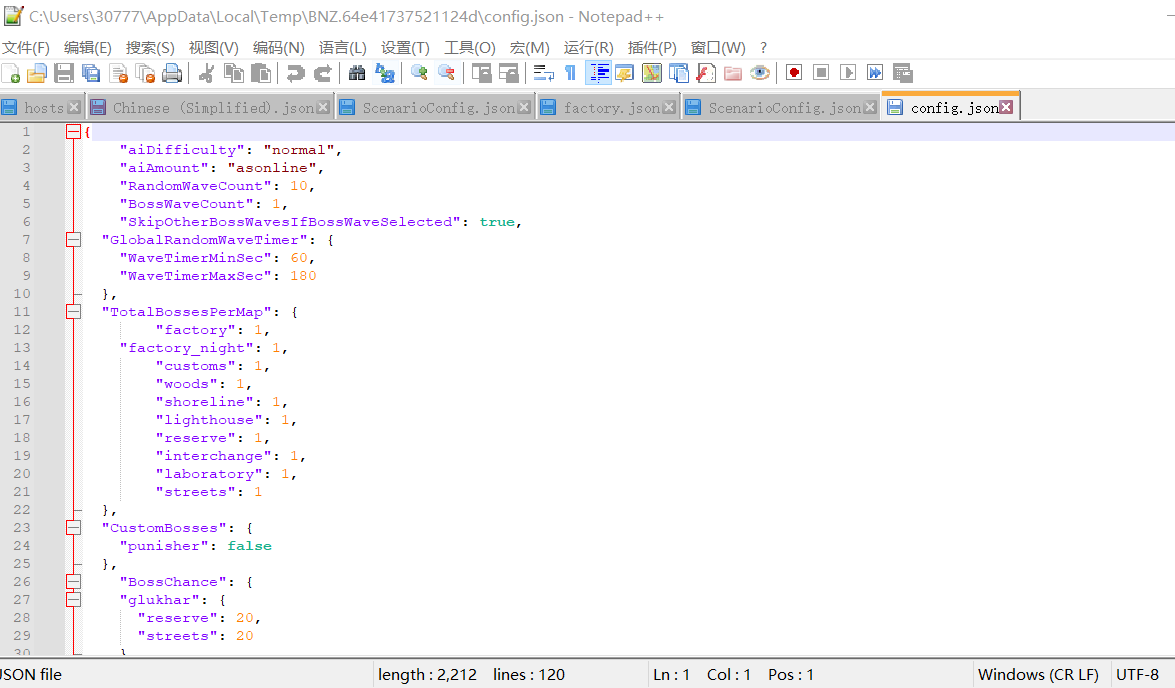The height and width of the screenshot is (688, 1175).
Task: Collapse the CustomBosses fold marker
Action: click(x=73, y=528)
